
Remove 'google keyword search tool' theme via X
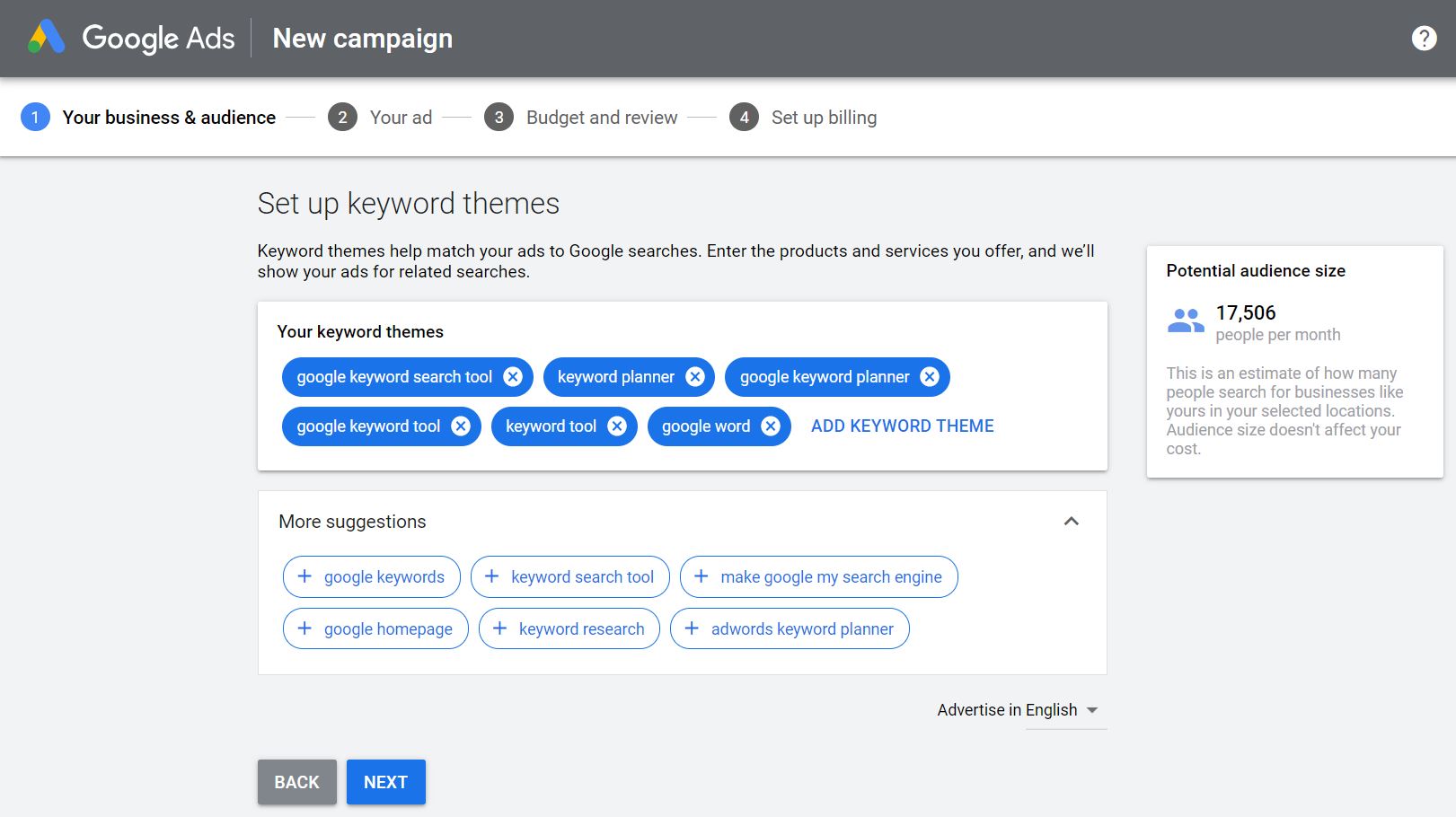click(x=513, y=377)
